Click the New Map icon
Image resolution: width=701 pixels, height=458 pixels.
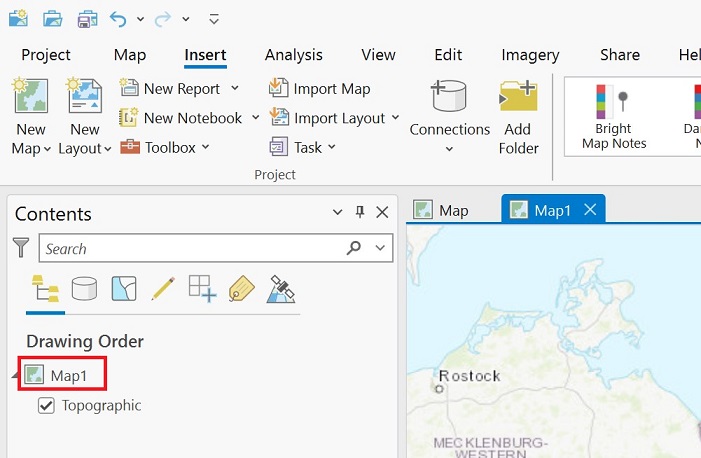click(x=31, y=96)
